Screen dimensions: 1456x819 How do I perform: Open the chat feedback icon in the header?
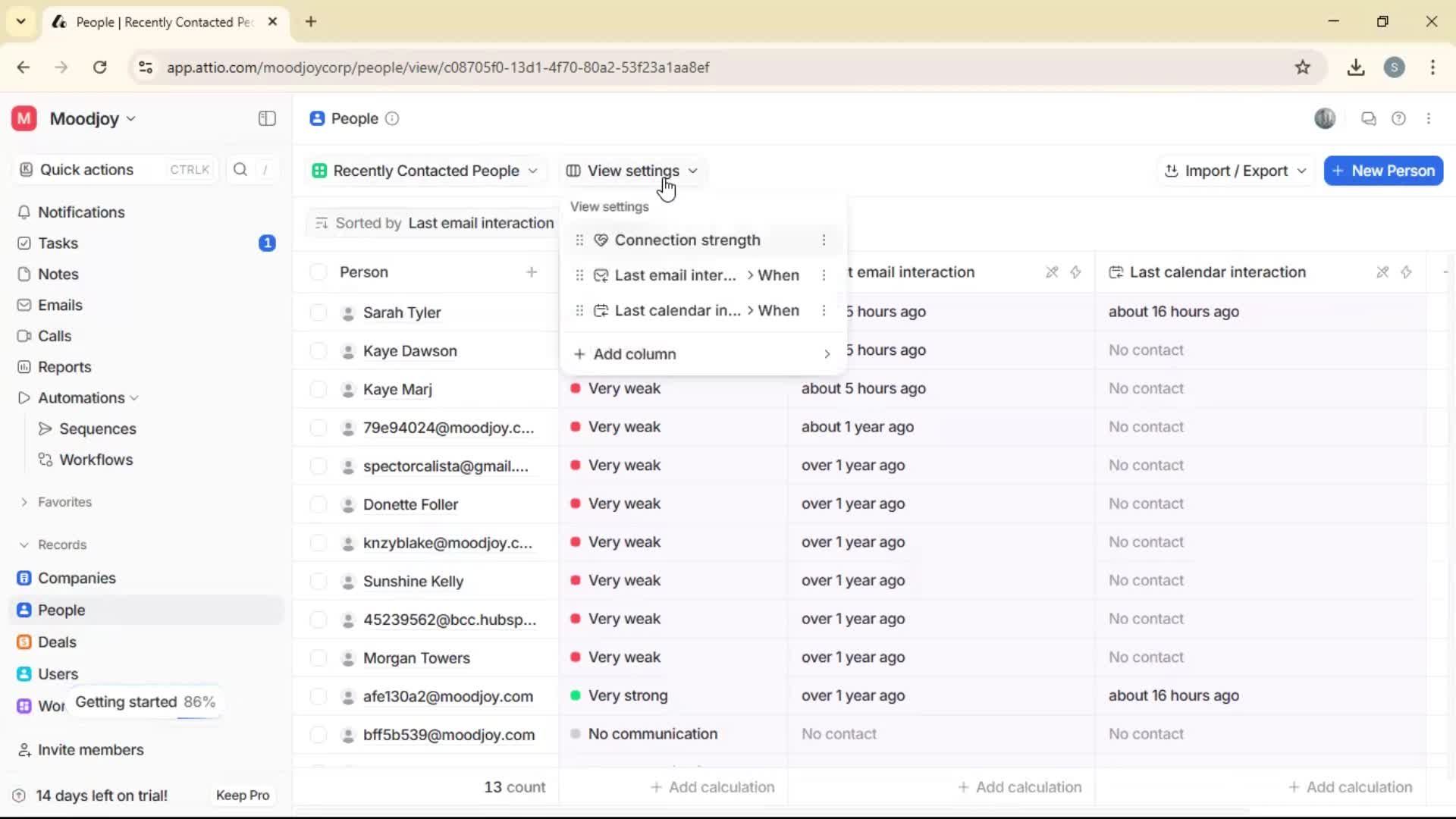tap(1368, 118)
